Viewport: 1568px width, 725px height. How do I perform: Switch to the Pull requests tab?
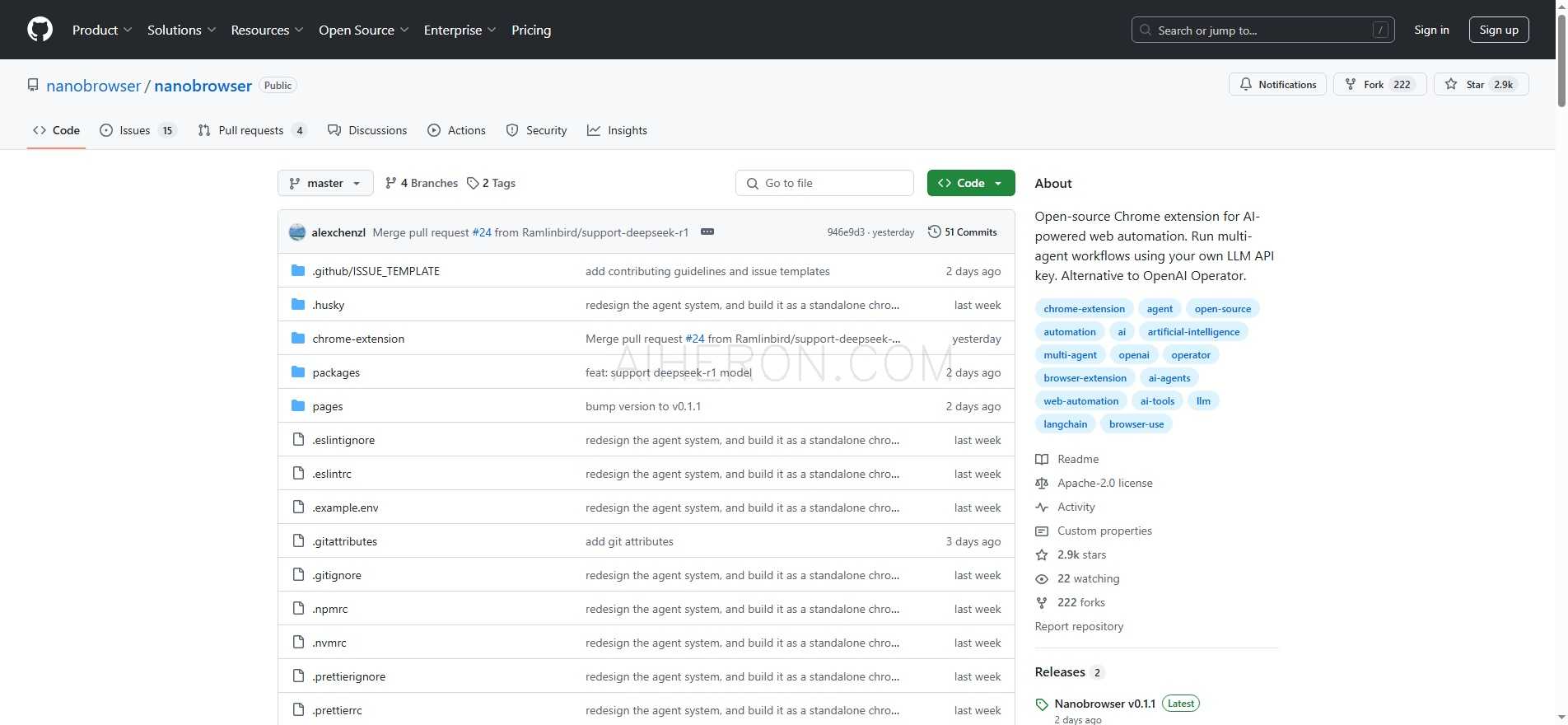252,130
